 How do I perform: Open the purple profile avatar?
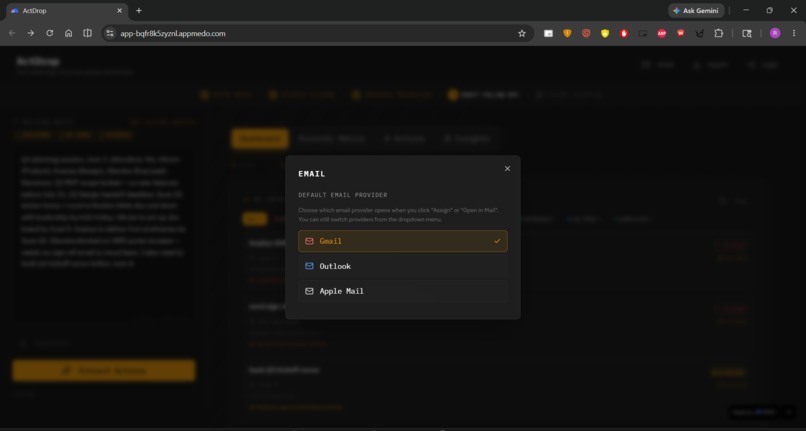coord(775,33)
